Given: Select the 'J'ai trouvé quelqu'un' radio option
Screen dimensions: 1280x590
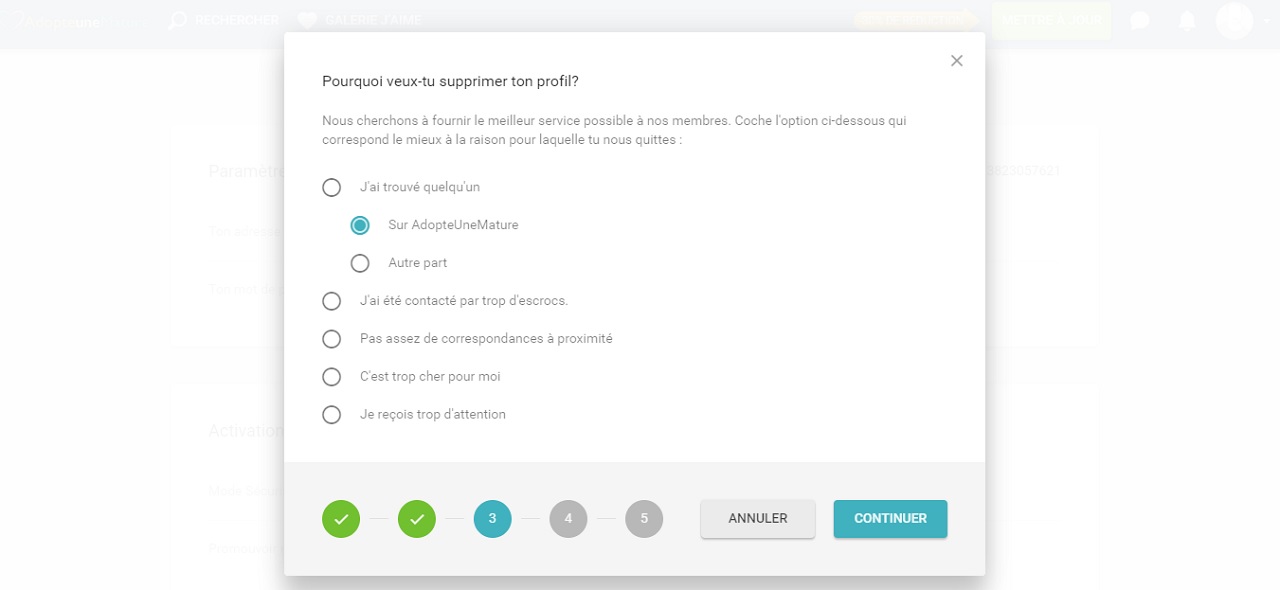Looking at the screenshot, I should 332,188.
